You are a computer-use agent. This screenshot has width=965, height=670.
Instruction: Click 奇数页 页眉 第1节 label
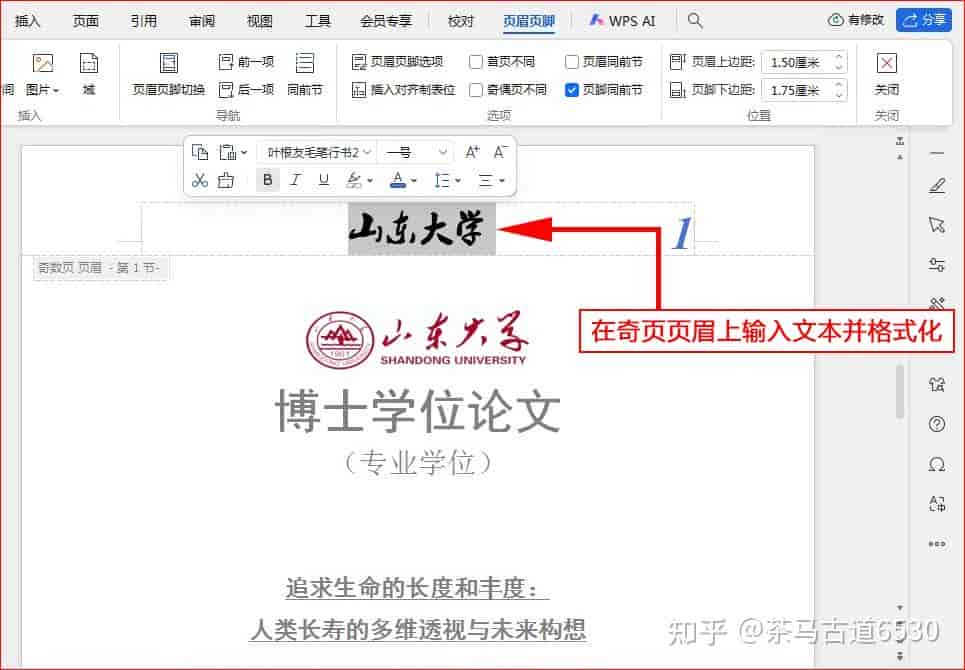point(100,268)
